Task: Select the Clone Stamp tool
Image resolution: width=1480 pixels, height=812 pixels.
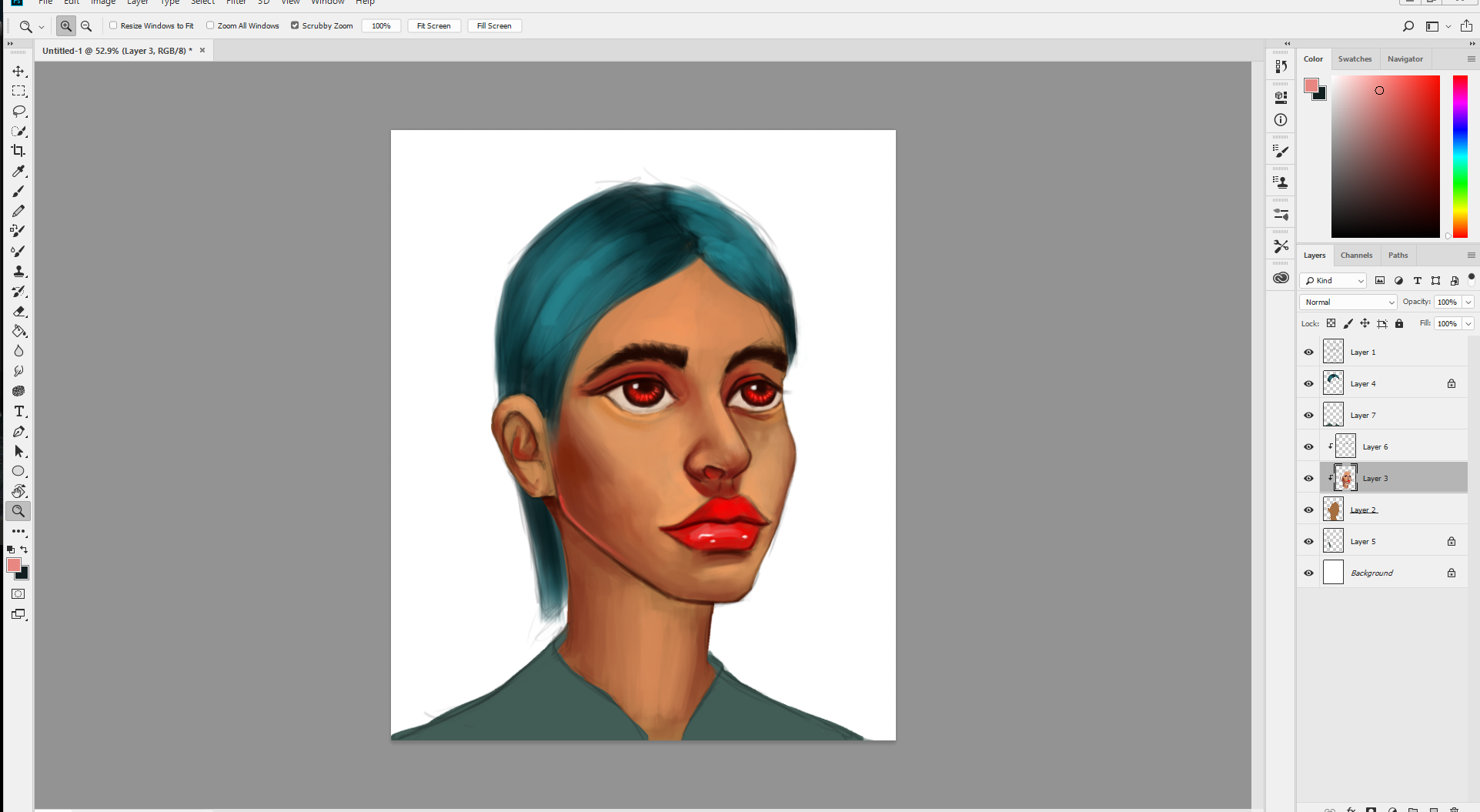Action: 18,271
